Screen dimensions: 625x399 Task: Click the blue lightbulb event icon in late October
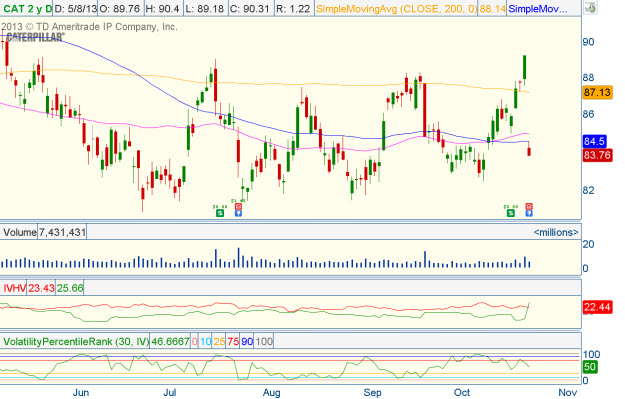click(x=529, y=213)
